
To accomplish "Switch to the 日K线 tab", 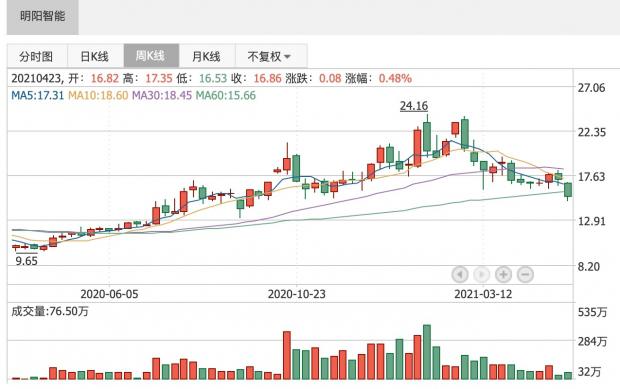I will point(95,56).
